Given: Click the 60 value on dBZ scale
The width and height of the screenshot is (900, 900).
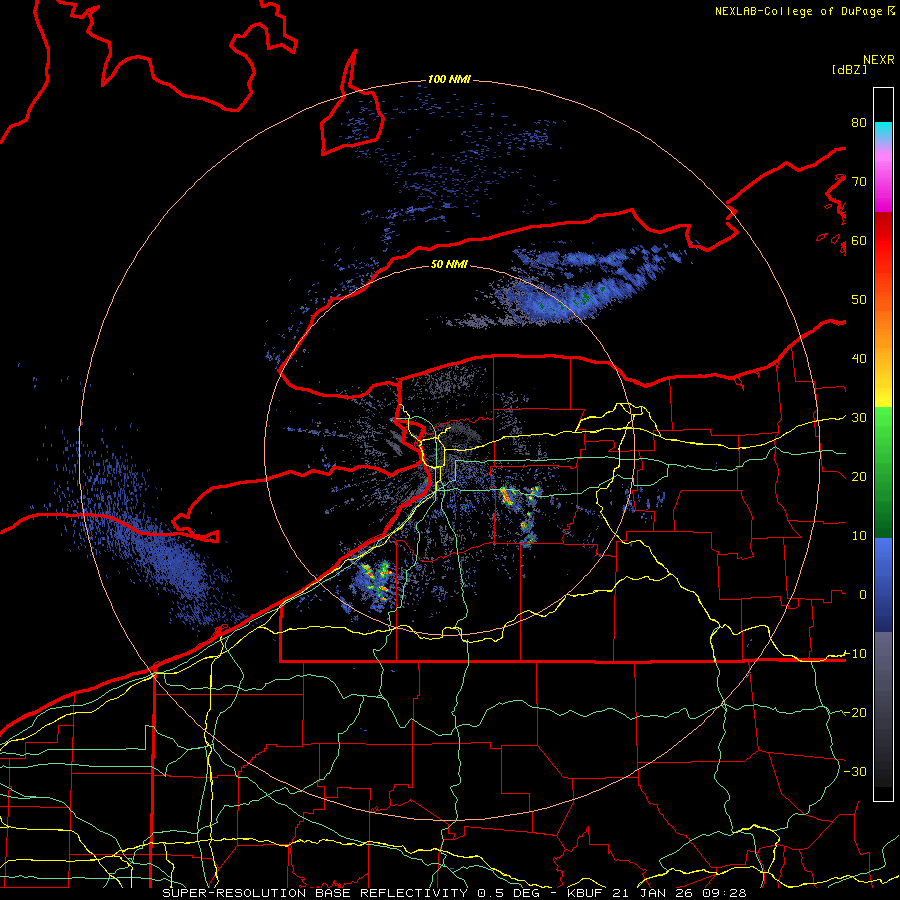Looking at the screenshot, I should coord(859,240).
